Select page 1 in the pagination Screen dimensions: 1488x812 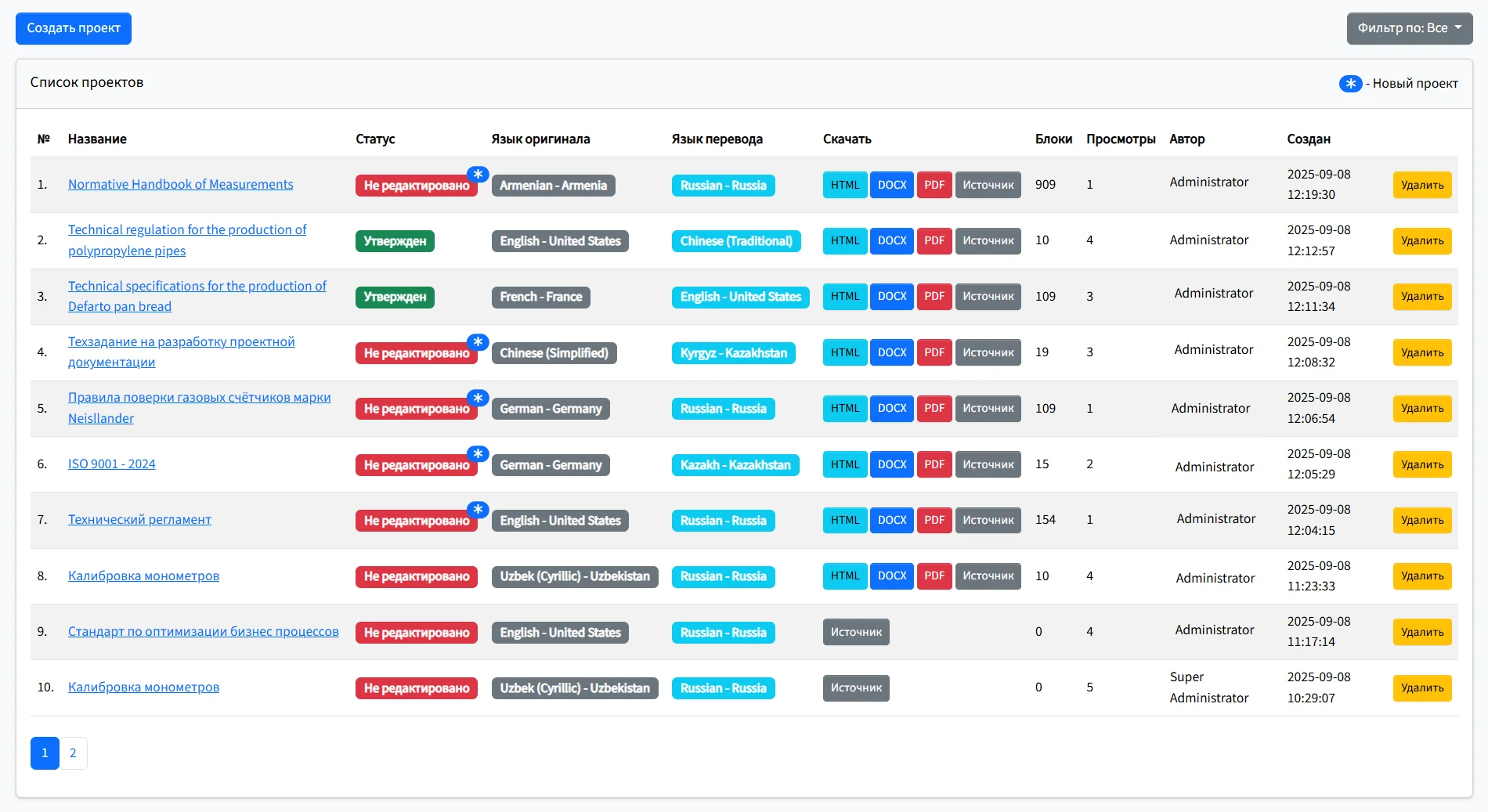click(45, 753)
